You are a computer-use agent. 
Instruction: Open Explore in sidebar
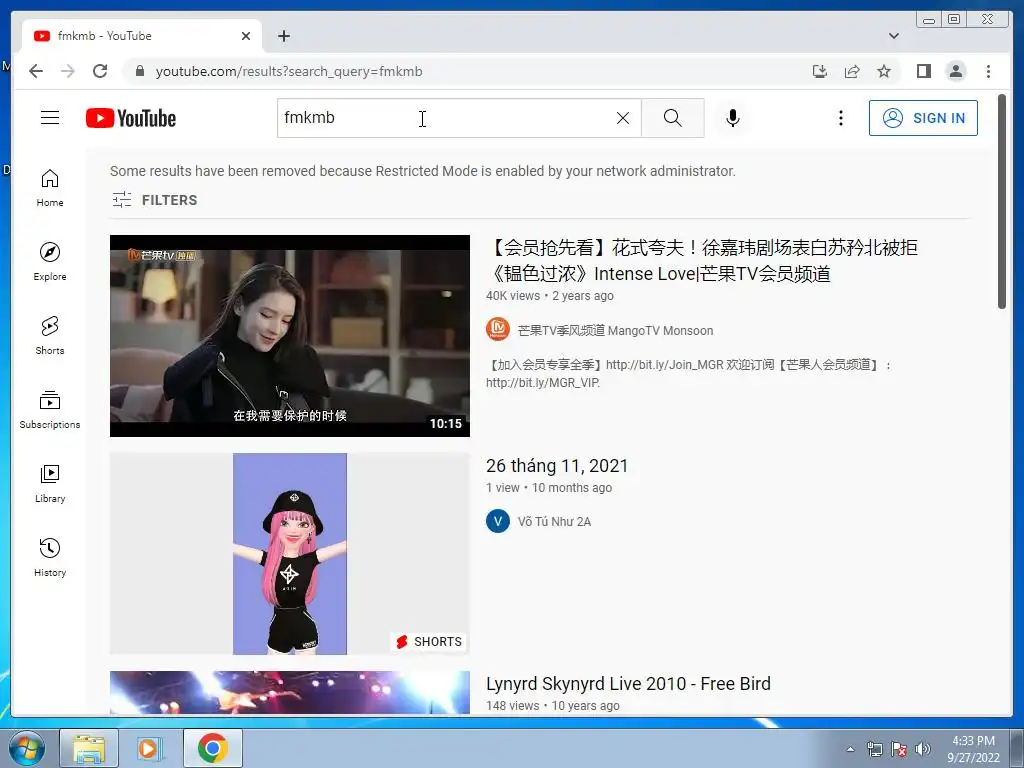[x=50, y=261]
